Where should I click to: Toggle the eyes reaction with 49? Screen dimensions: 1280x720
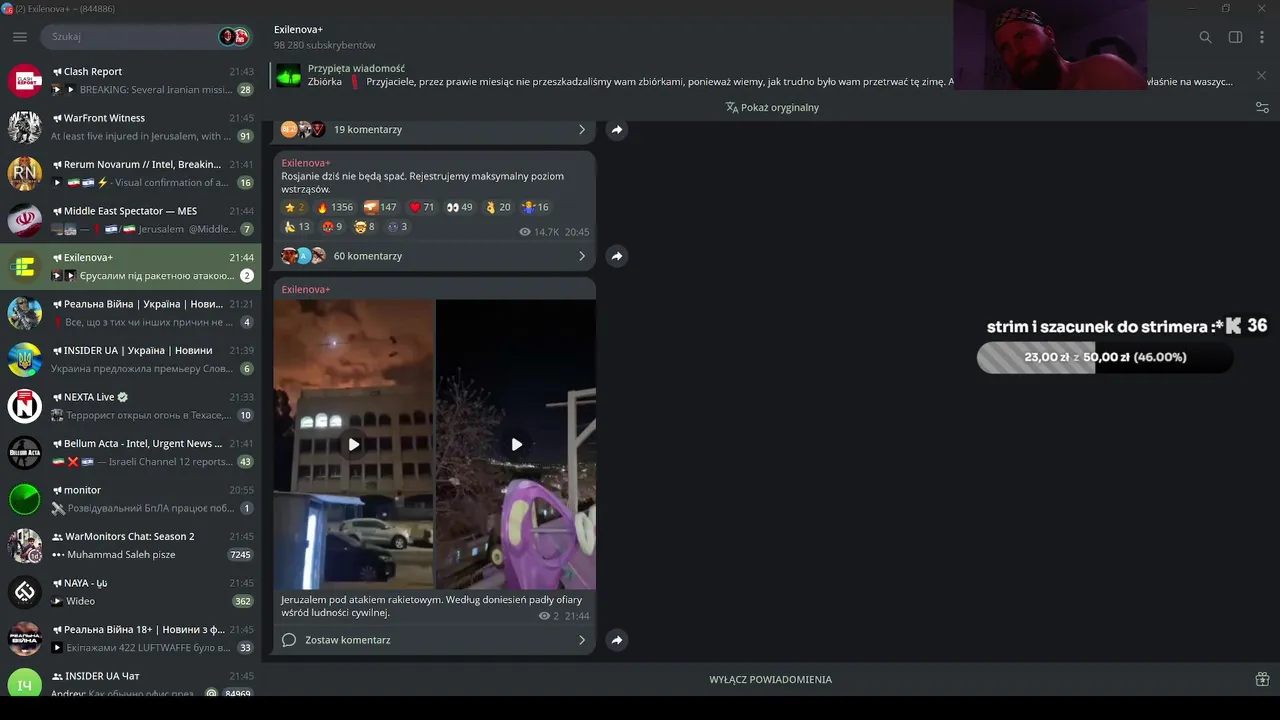pos(460,207)
